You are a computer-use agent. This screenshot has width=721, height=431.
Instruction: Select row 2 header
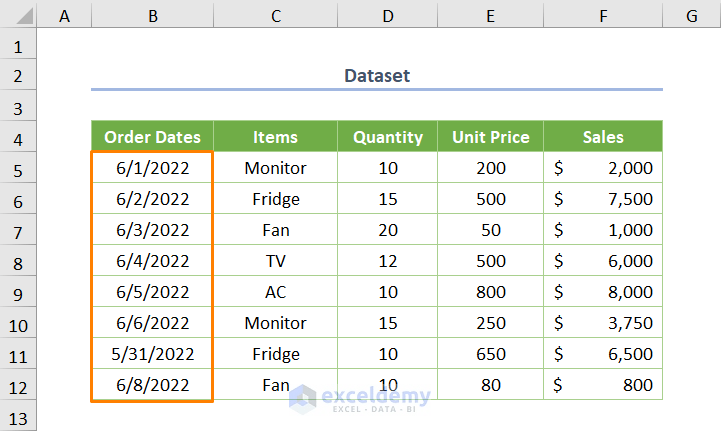[x=18, y=75]
